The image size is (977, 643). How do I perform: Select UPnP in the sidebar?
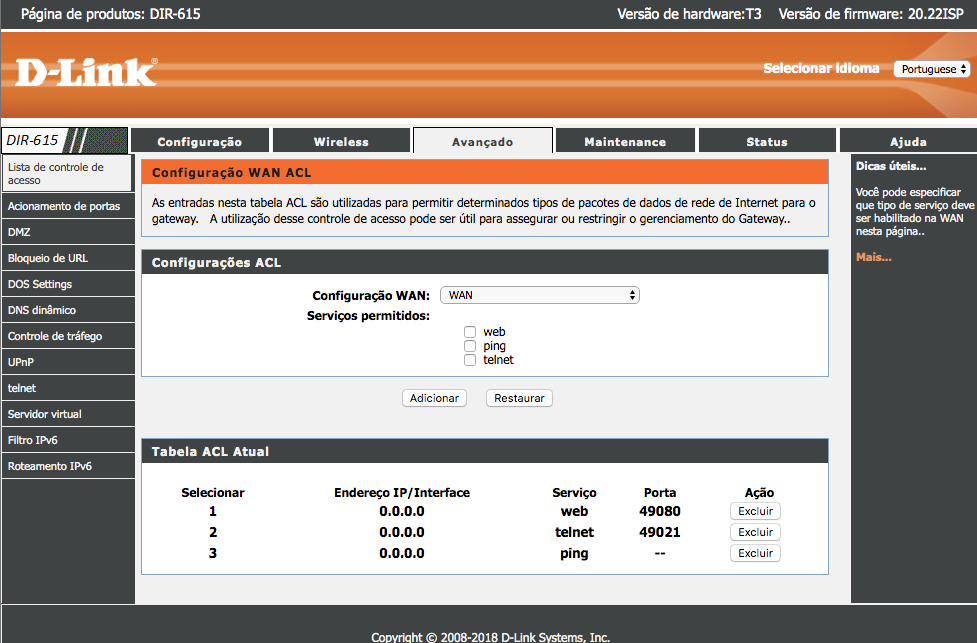68,362
